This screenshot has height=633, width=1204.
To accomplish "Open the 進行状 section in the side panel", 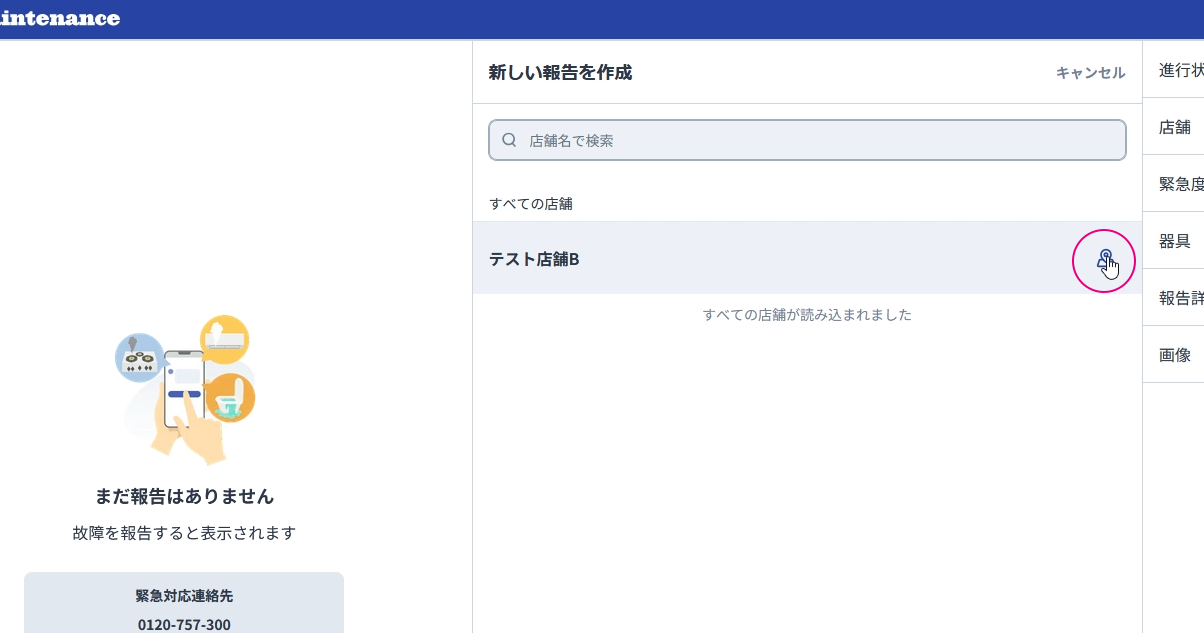I will [1173, 70].
